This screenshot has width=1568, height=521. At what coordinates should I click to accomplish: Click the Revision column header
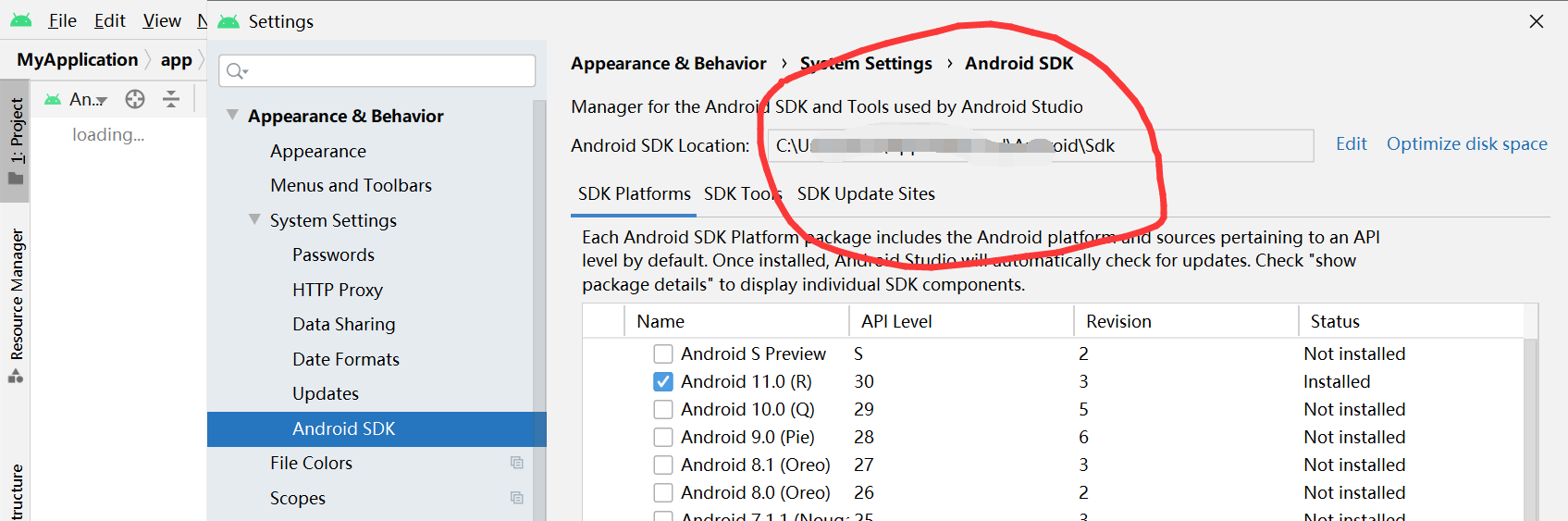tap(1186, 321)
